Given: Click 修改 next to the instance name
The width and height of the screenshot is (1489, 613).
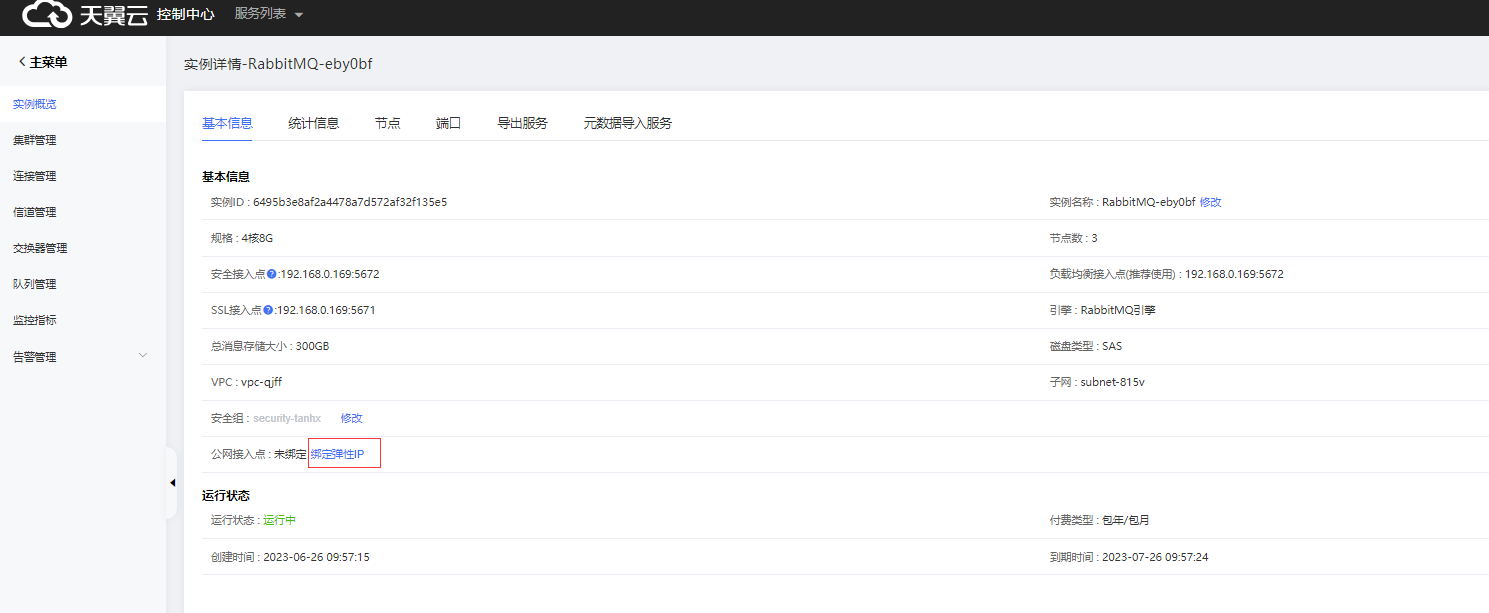Looking at the screenshot, I should click(x=1211, y=202).
